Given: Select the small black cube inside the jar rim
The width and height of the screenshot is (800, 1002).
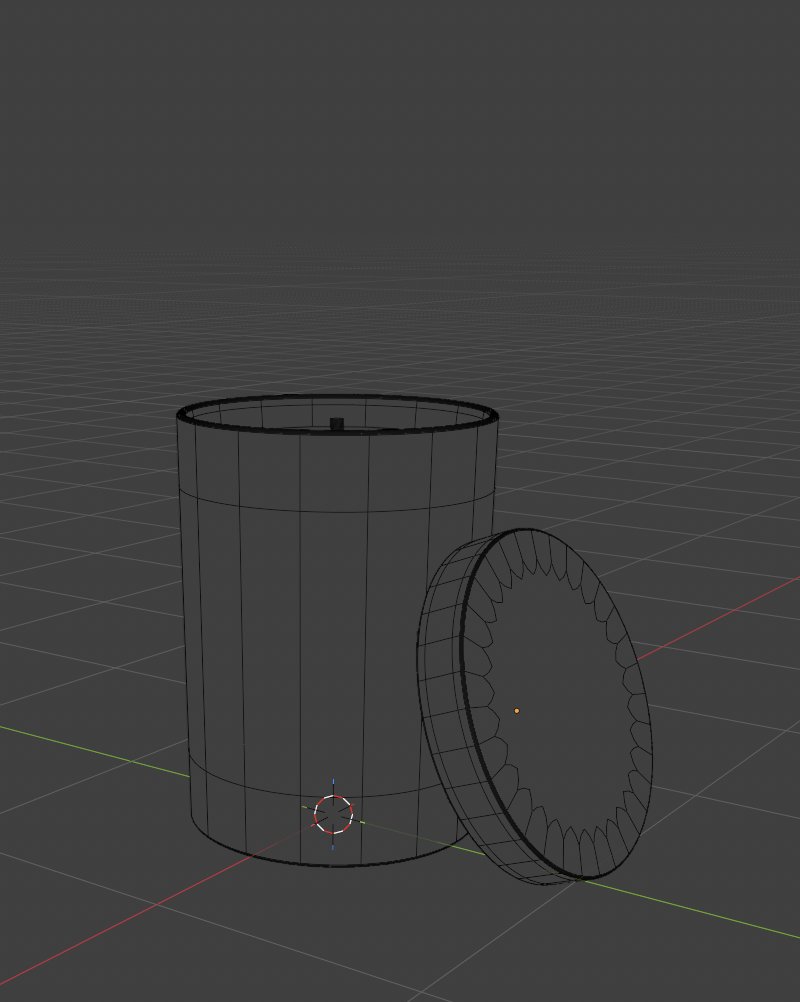Looking at the screenshot, I should (337, 424).
